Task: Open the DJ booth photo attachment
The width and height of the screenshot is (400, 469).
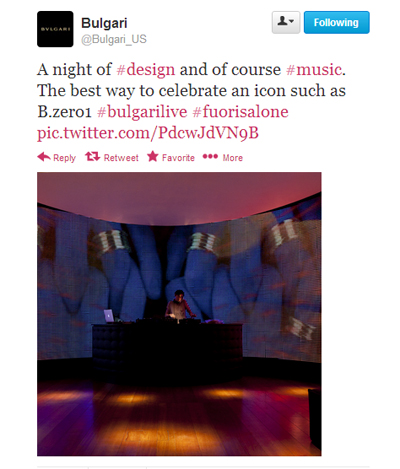Action: (179, 314)
